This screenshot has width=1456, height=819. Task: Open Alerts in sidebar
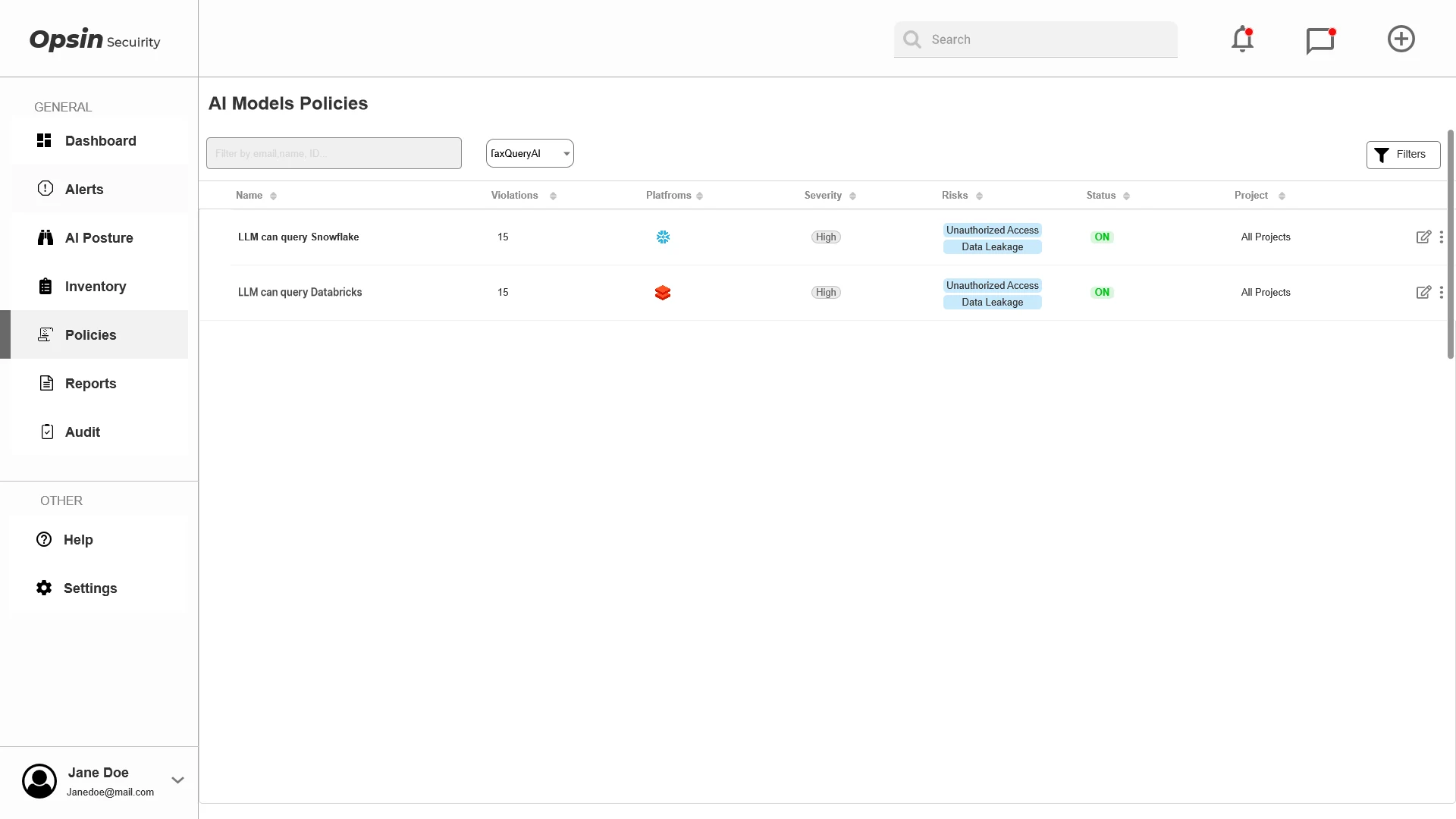(x=99, y=189)
